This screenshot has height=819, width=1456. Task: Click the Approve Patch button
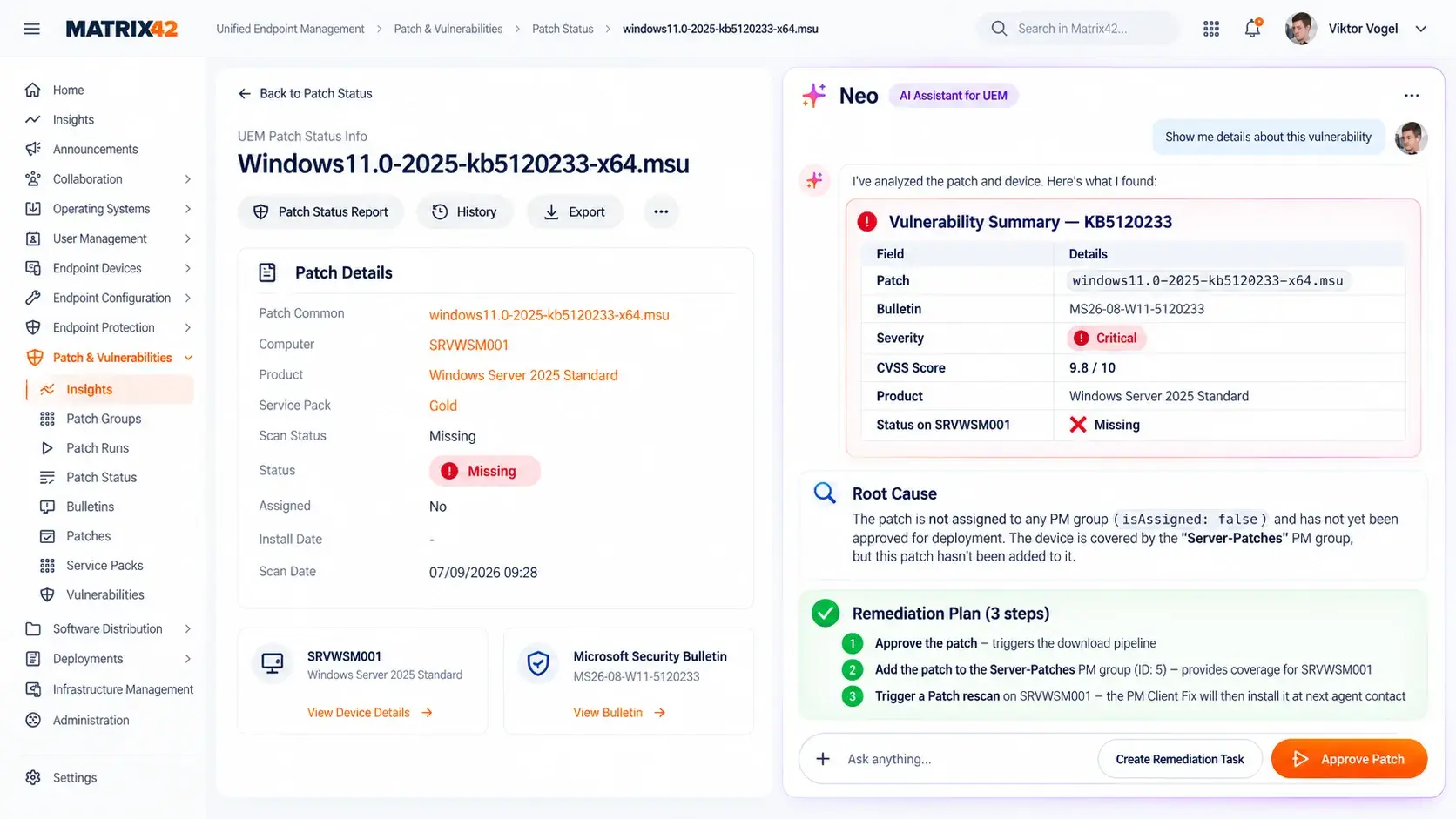(x=1349, y=759)
